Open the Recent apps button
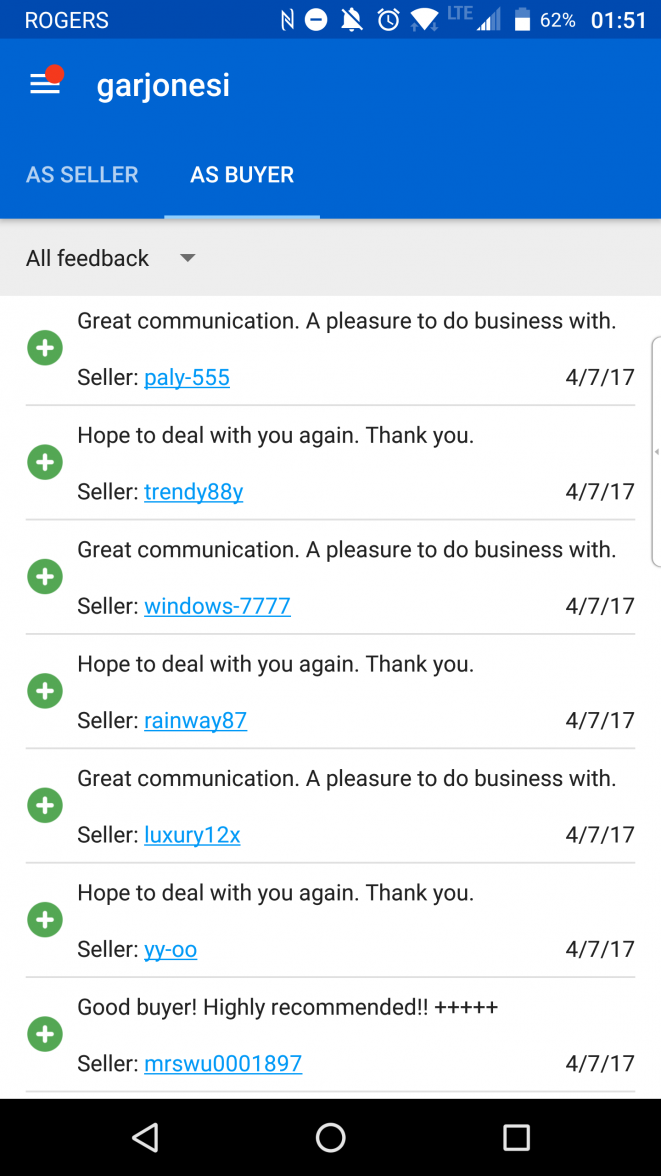Image resolution: width=661 pixels, height=1176 pixels. point(516,1137)
